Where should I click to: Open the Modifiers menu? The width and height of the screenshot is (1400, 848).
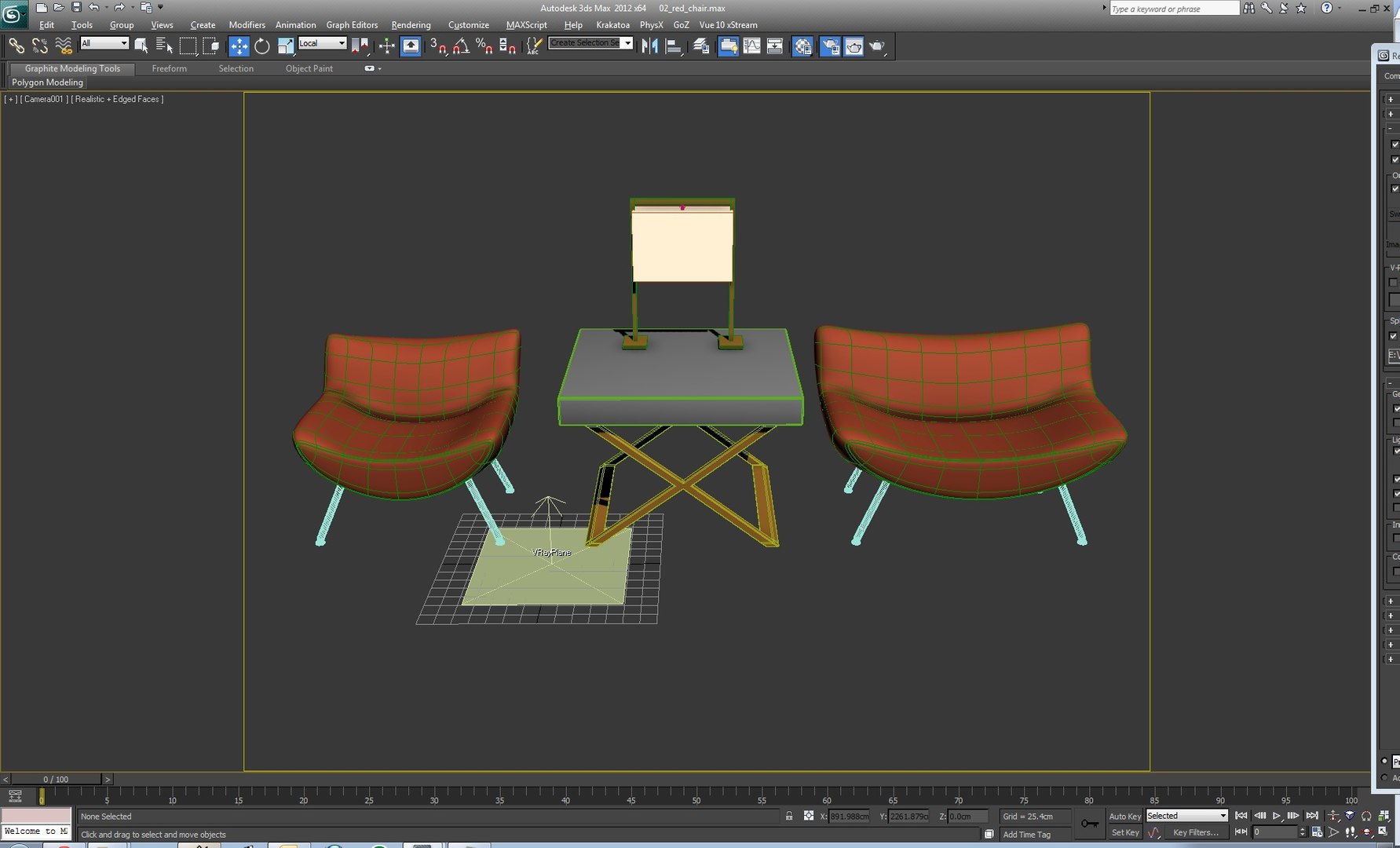coord(247,25)
